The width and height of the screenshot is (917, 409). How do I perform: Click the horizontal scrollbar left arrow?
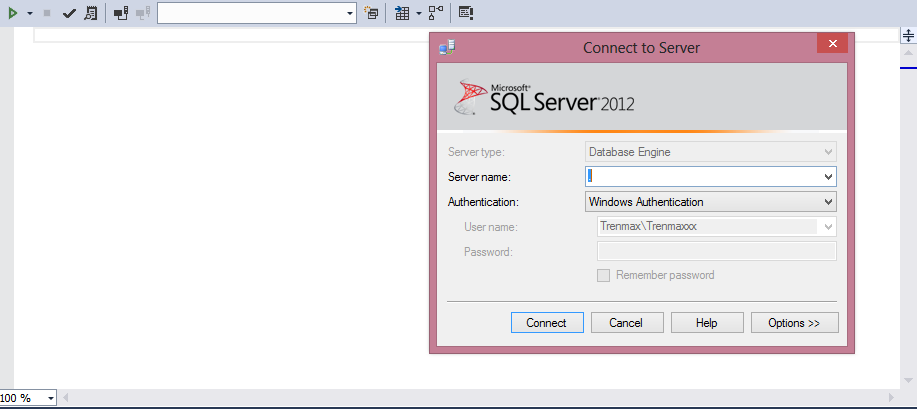[x=65, y=398]
